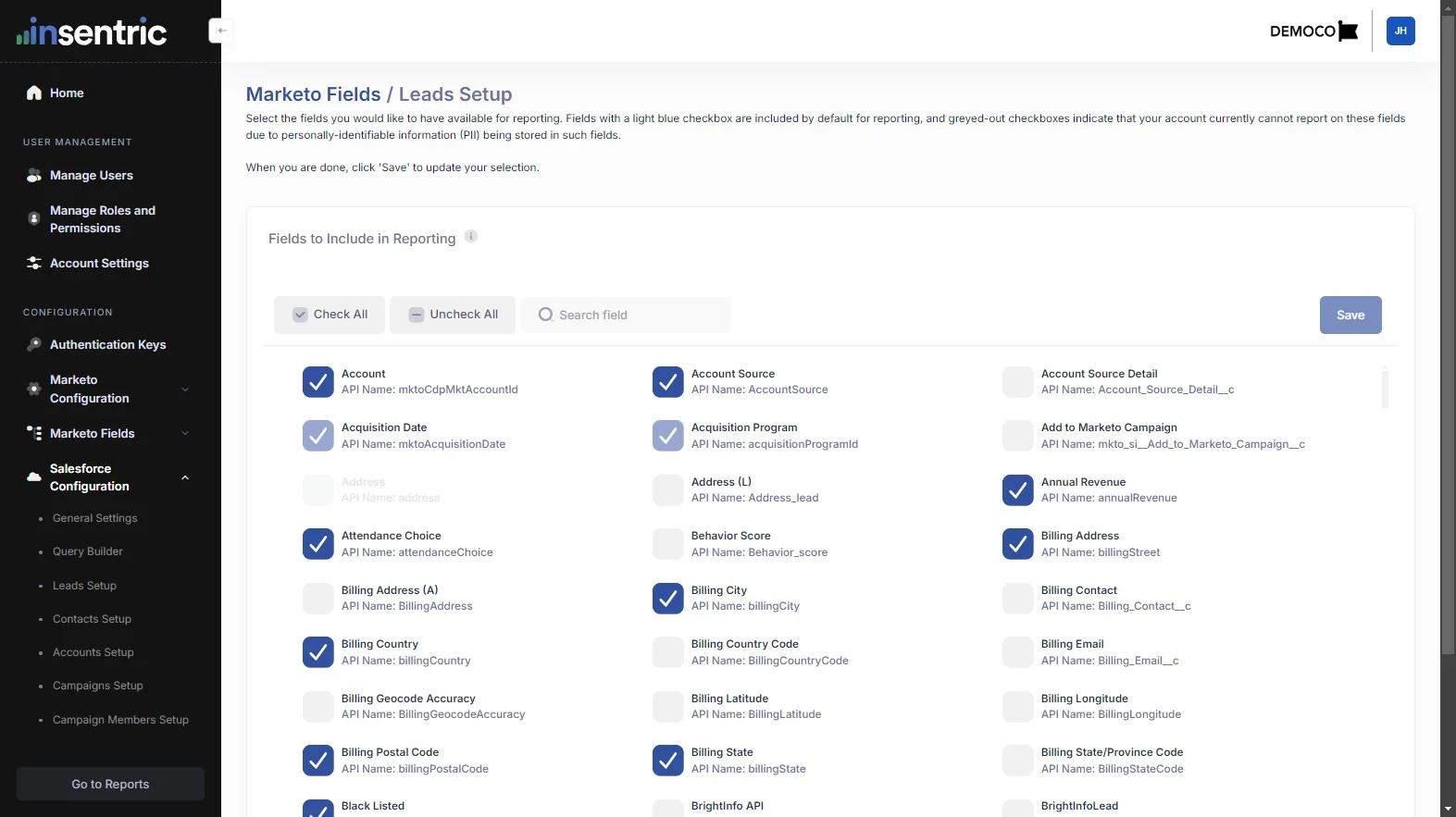Click the Salesforce Configuration cloud icon
1456x817 pixels.
tap(34, 477)
